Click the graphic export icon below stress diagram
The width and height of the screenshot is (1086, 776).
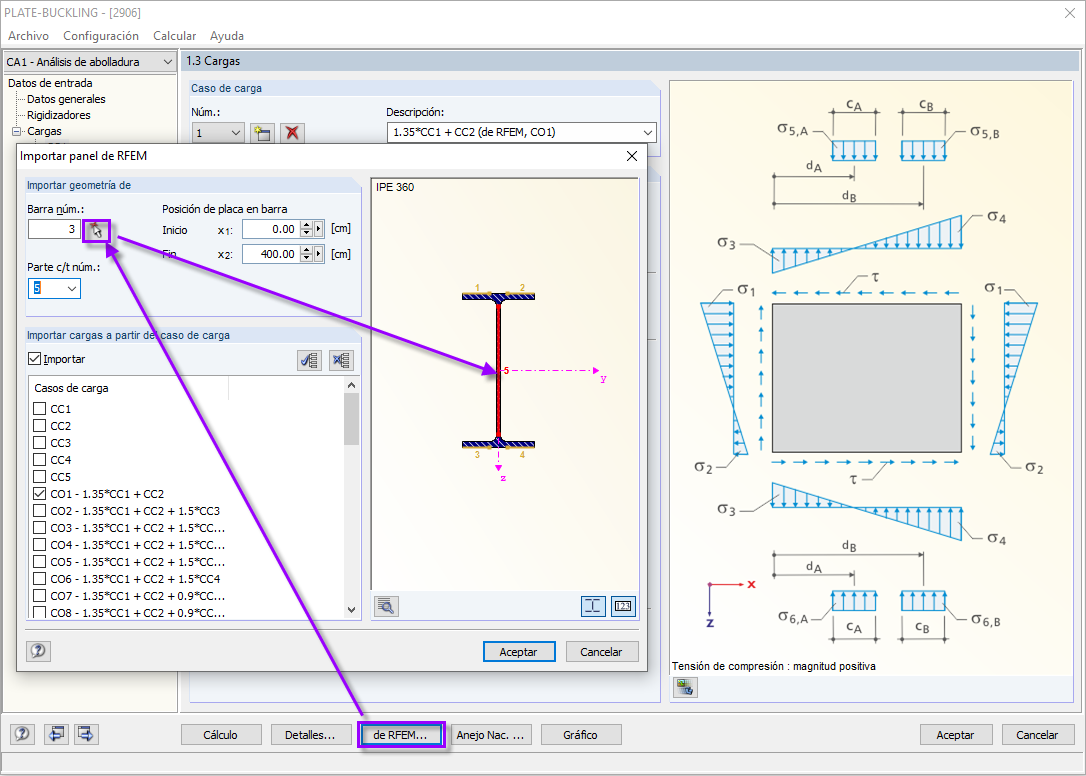click(685, 687)
